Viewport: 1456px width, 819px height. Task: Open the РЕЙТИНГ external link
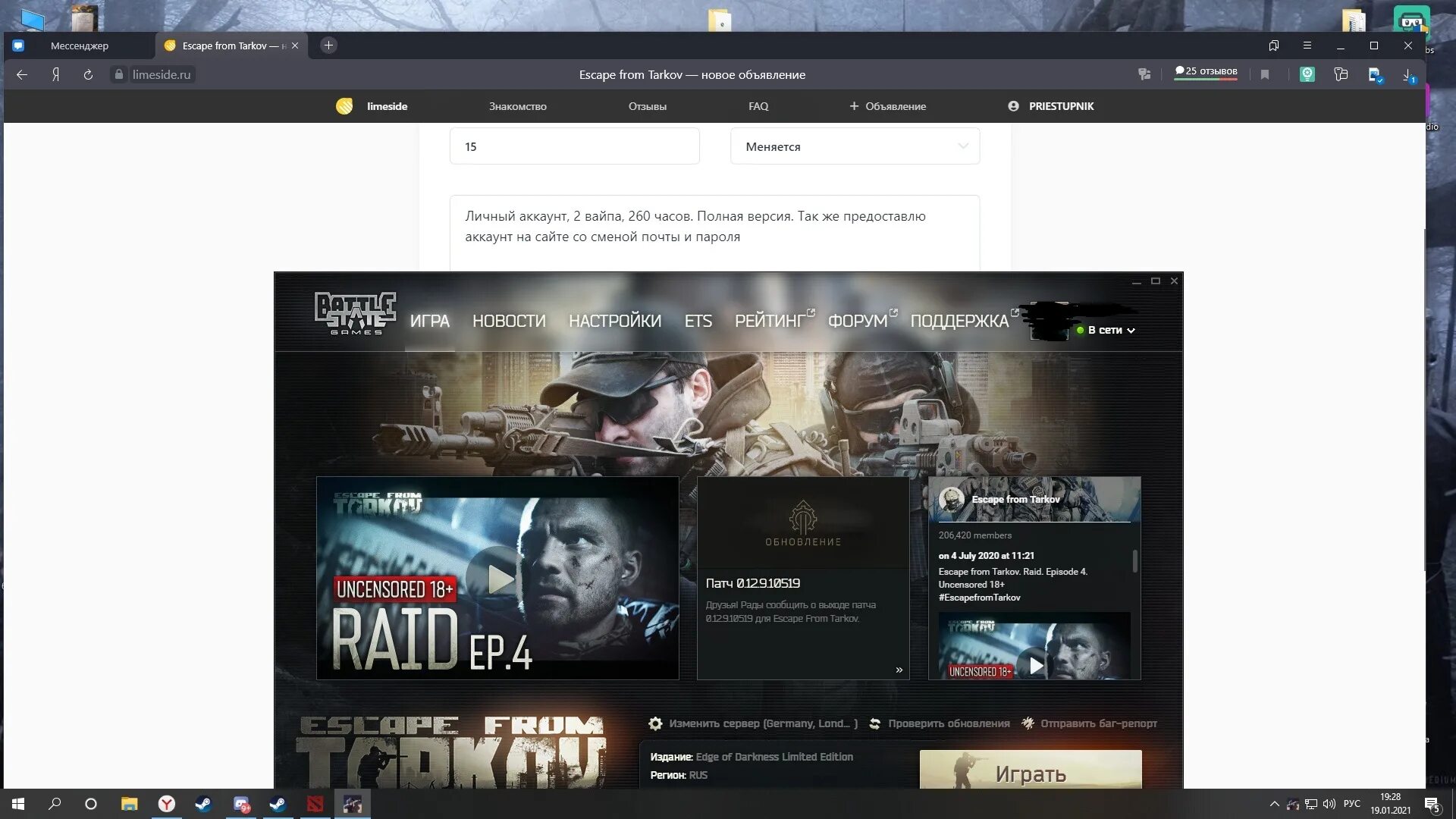[x=773, y=321]
